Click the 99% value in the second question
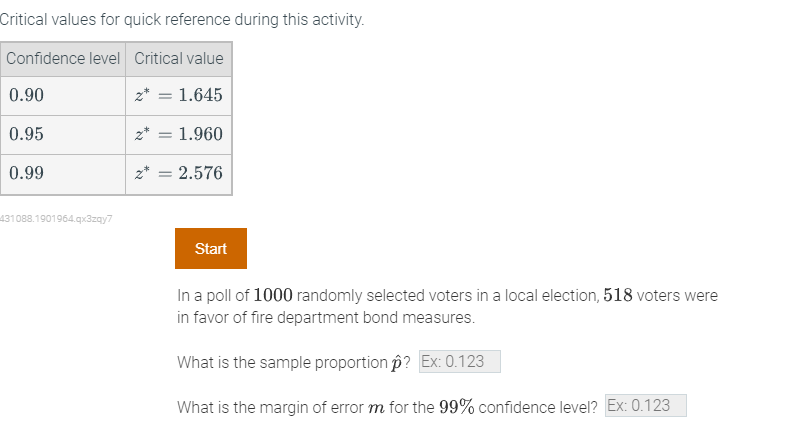The width and height of the screenshot is (793, 445). (456, 407)
